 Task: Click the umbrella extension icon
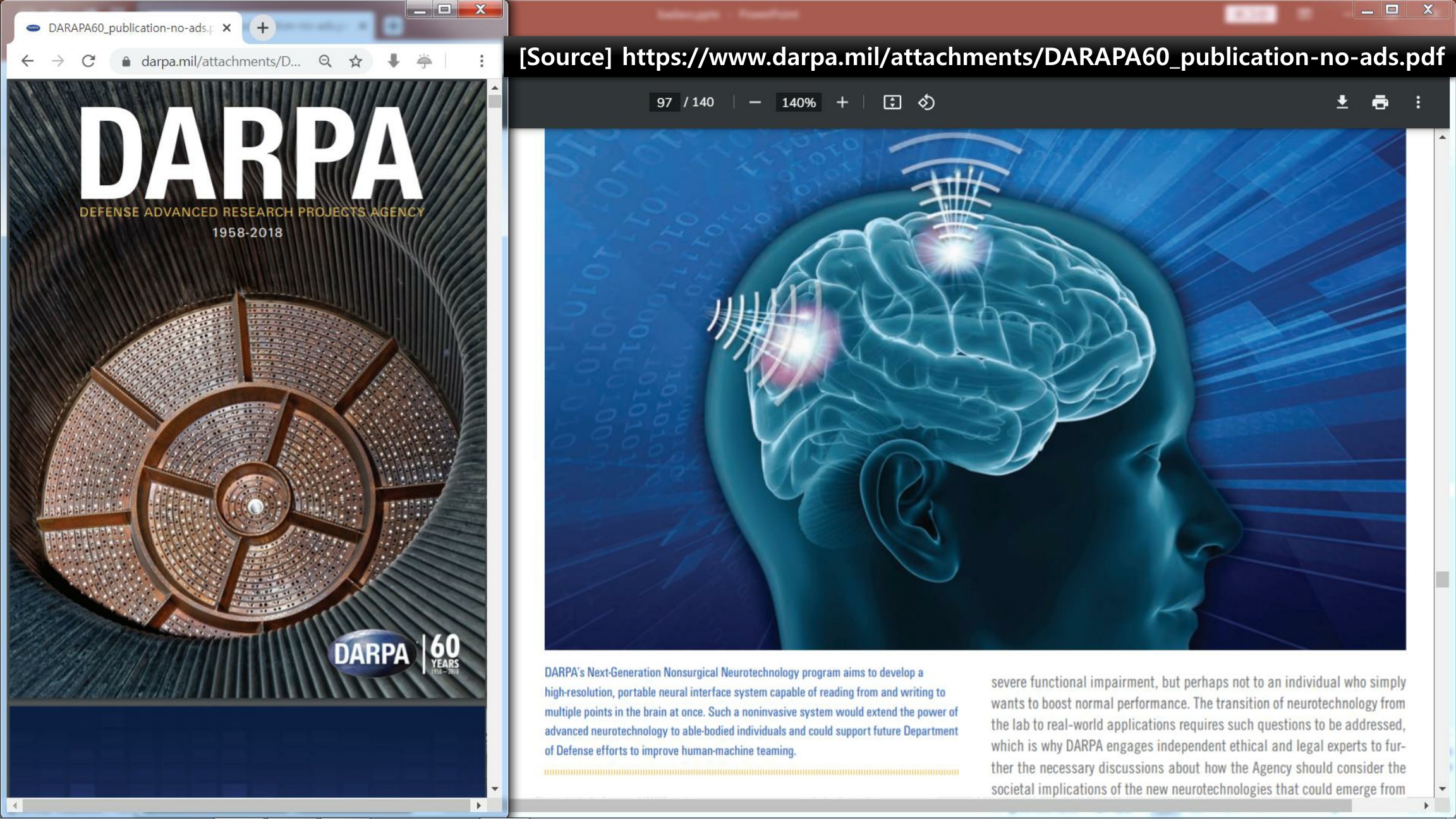(425, 61)
